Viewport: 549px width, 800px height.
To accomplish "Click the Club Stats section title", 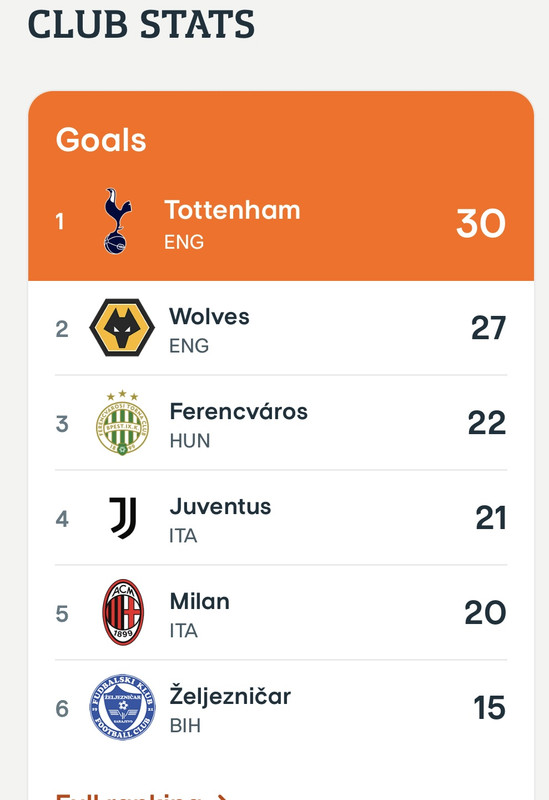I will coord(141,23).
